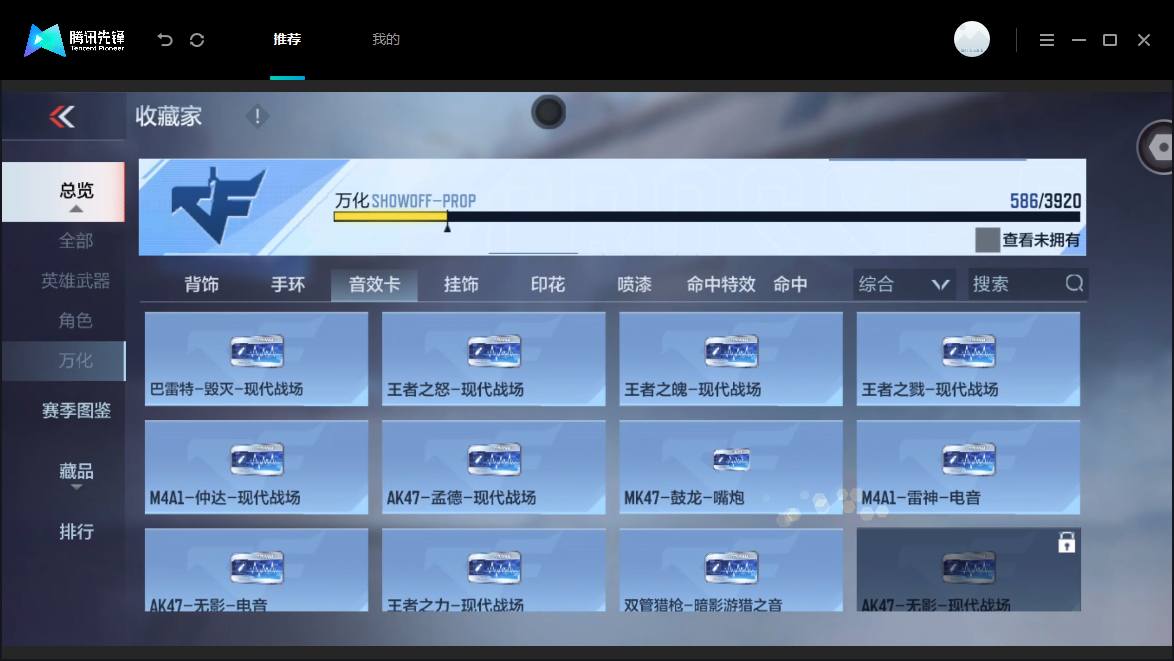The width and height of the screenshot is (1174, 661).
Task: Toggle the 查看未拥有 checkbox
Action: 987,240
